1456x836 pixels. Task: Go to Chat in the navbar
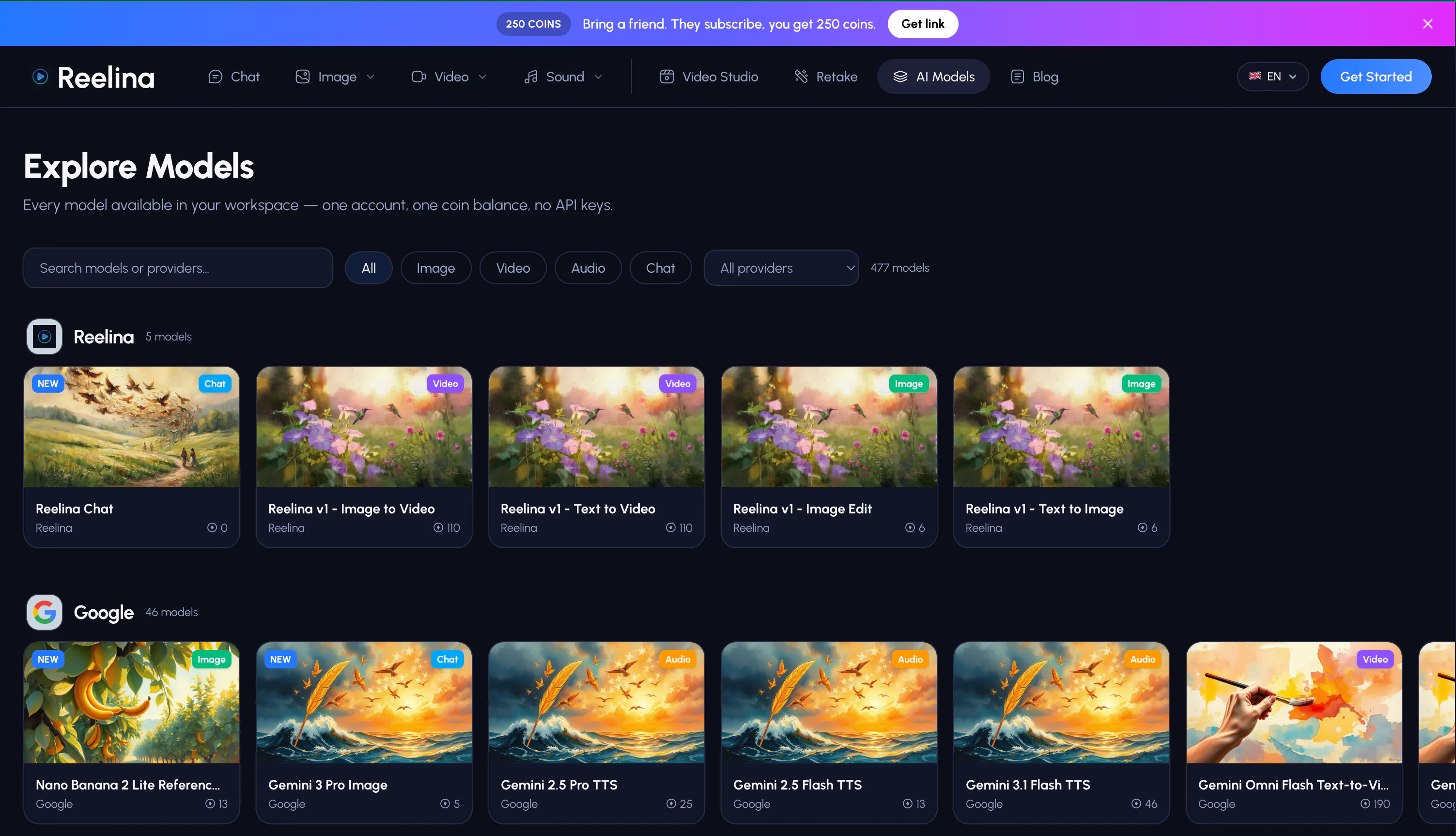pyautogui.click(x=234, y=77)
